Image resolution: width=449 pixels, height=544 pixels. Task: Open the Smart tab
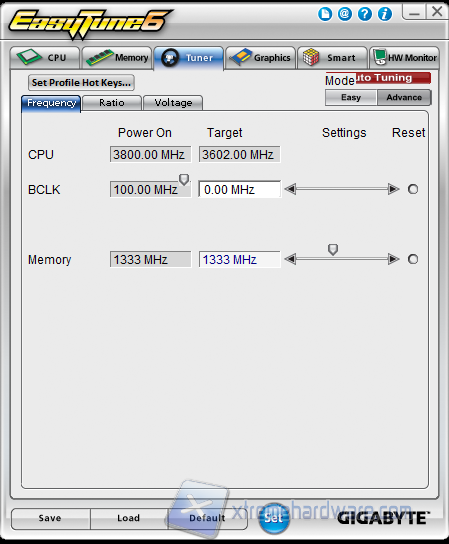point(332,58)
